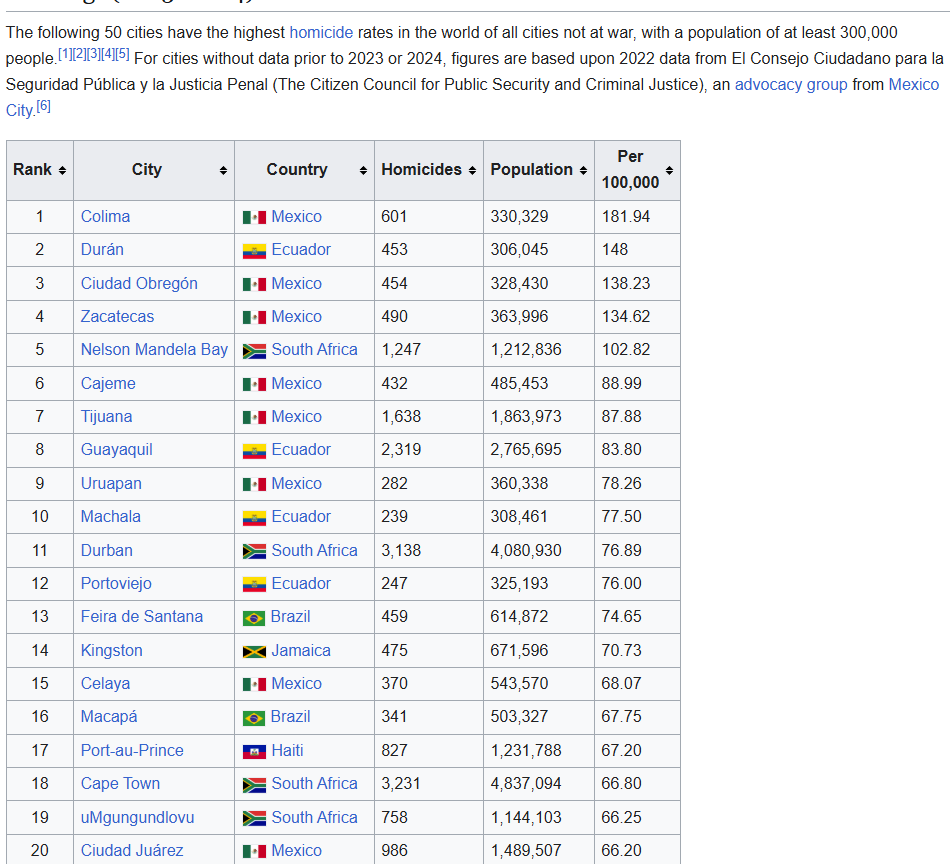The image size is (950, 864).
Task: Open the Ciudad Obregón city link
Action: point(139,284)
